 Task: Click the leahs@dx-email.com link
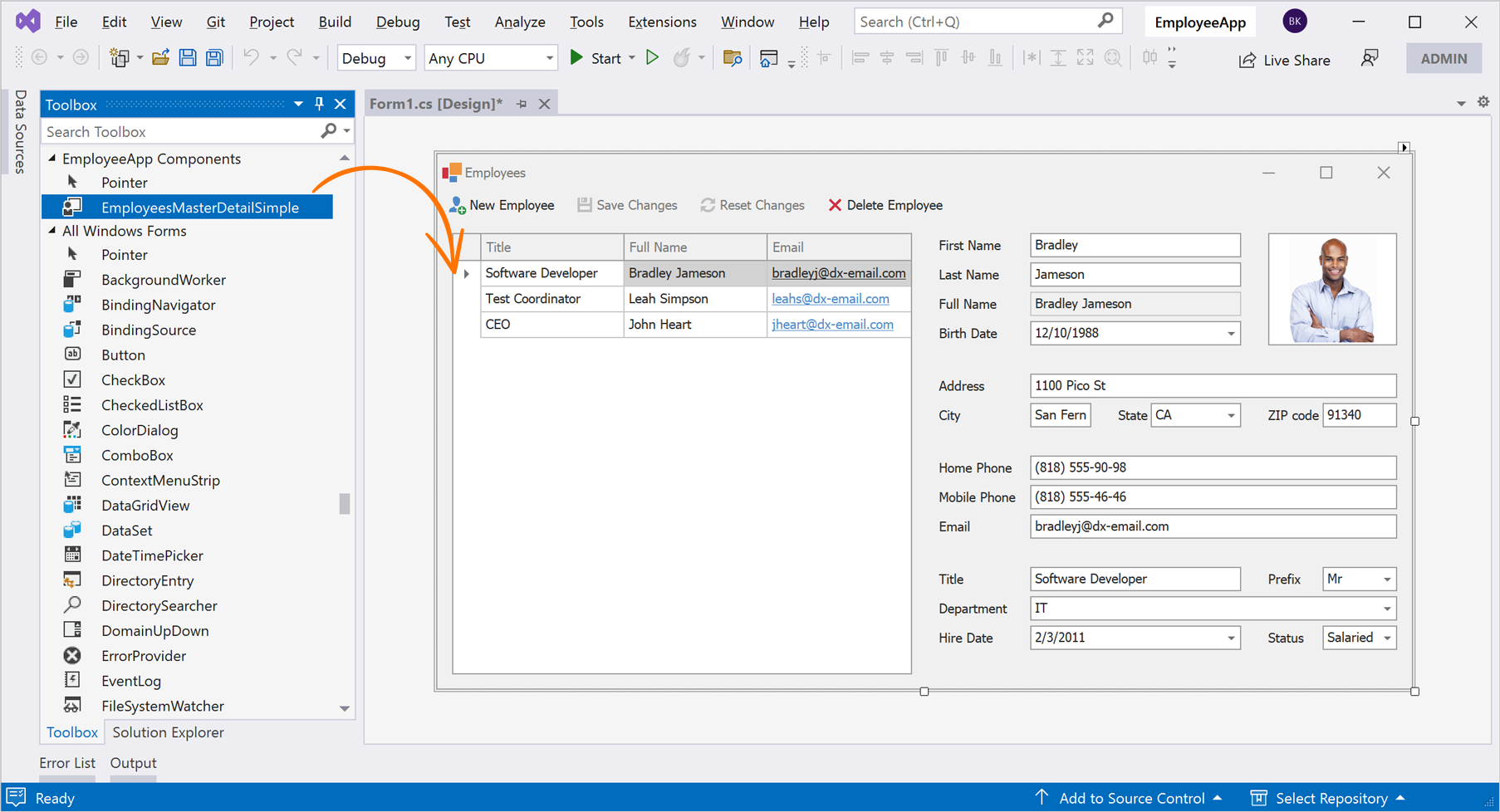click(830, 299)
